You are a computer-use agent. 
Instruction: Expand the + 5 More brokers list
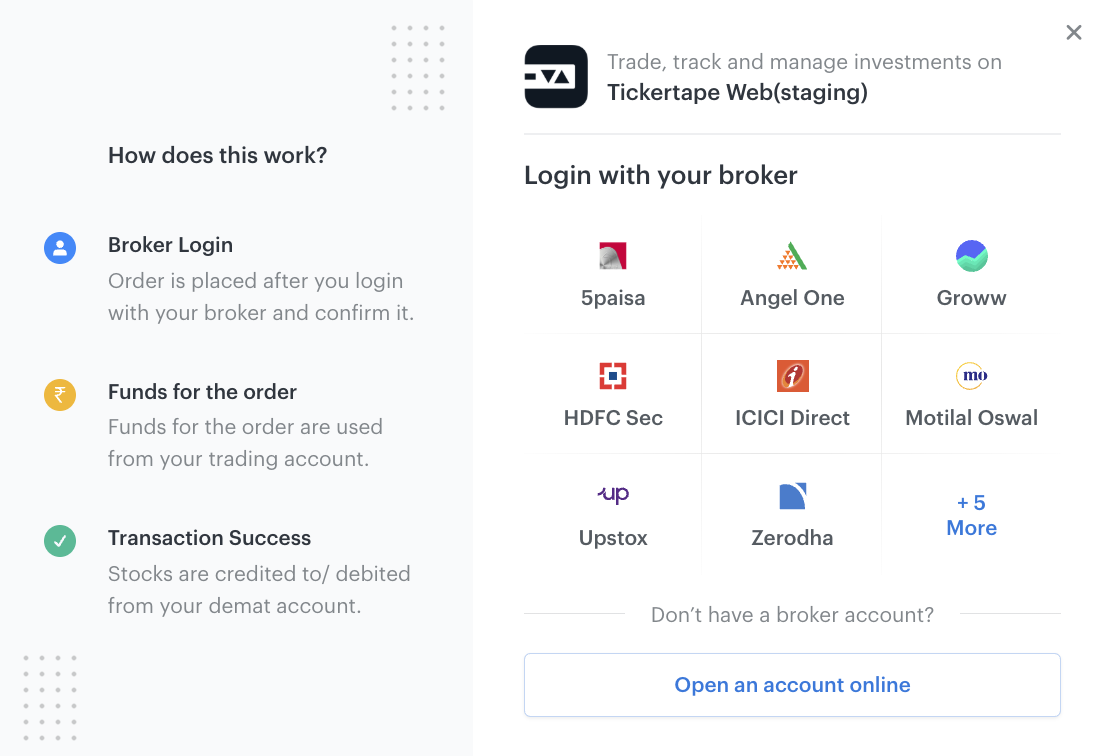click(x=971, y=515)
